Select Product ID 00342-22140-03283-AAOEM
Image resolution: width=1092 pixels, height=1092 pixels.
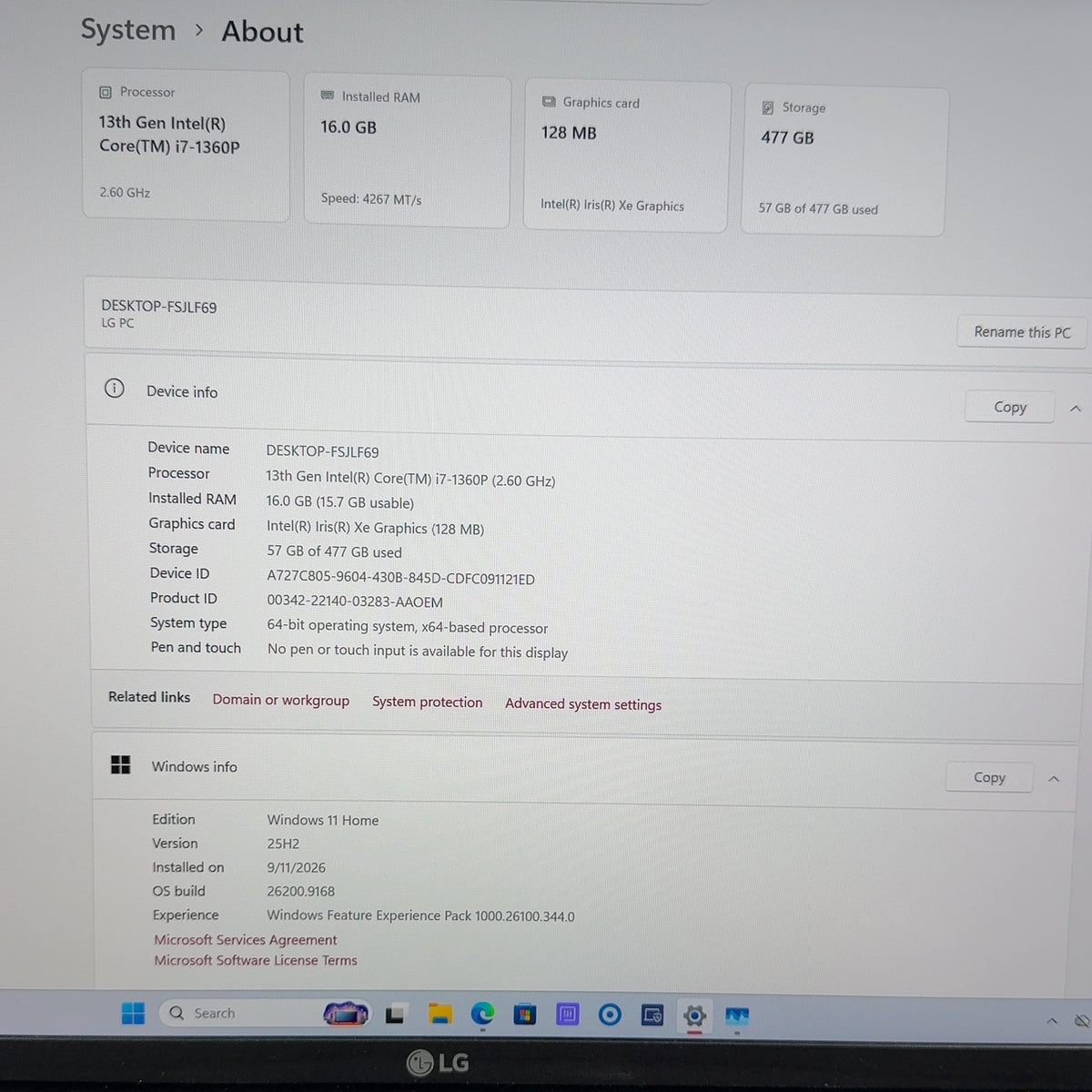(355, 602)
